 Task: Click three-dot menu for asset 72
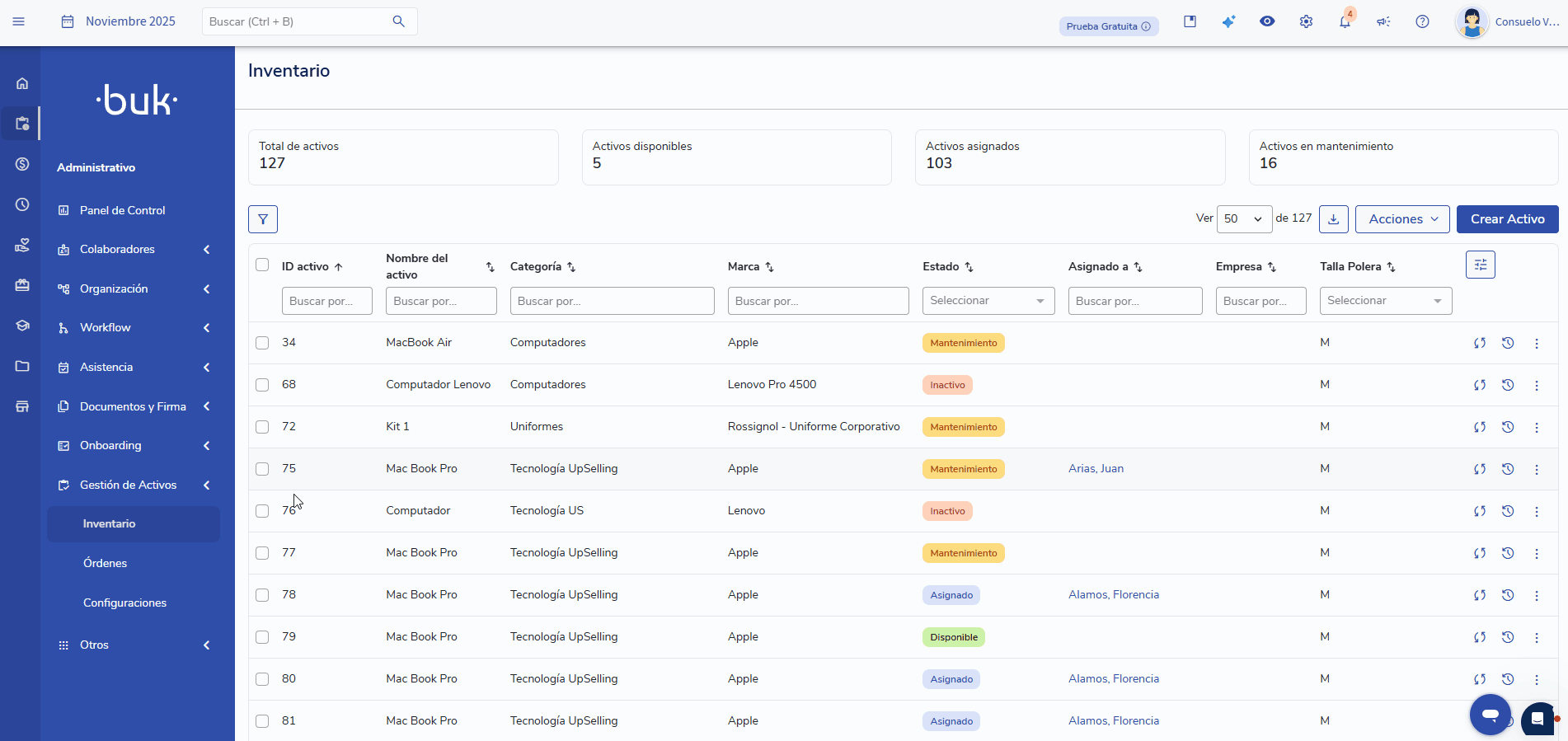(1536, 427)
